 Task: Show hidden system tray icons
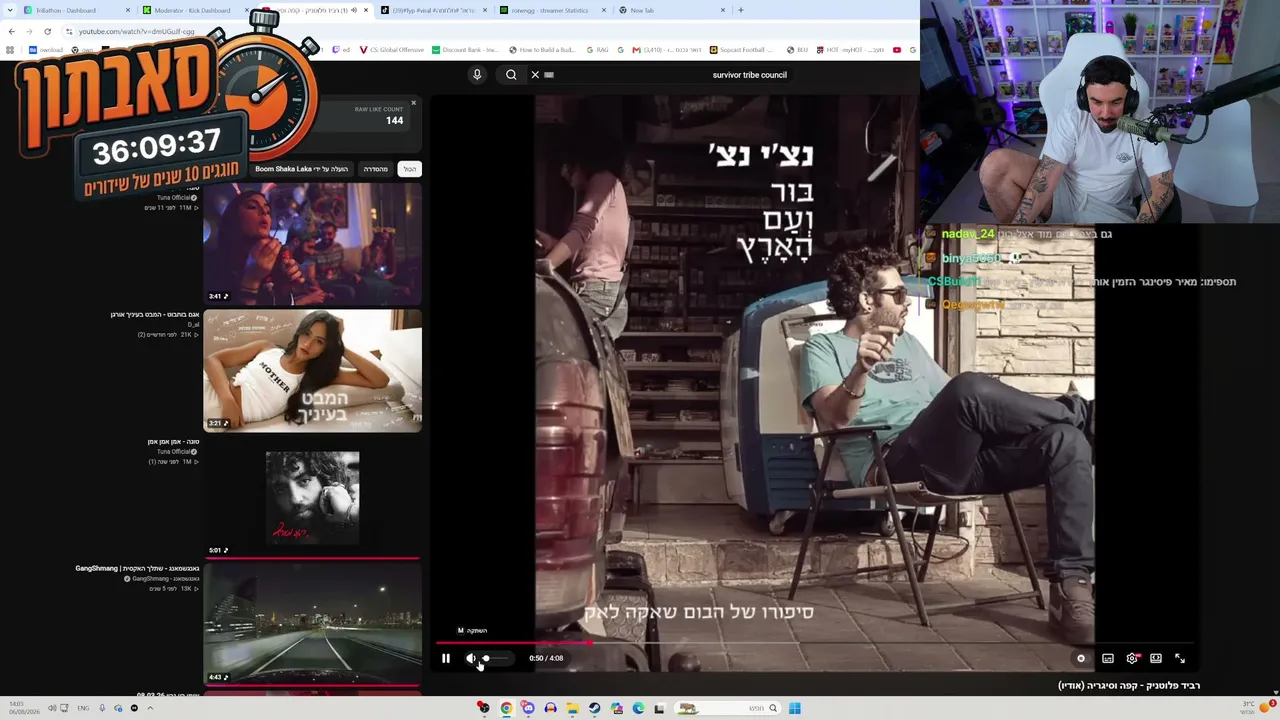click(150, 708)
